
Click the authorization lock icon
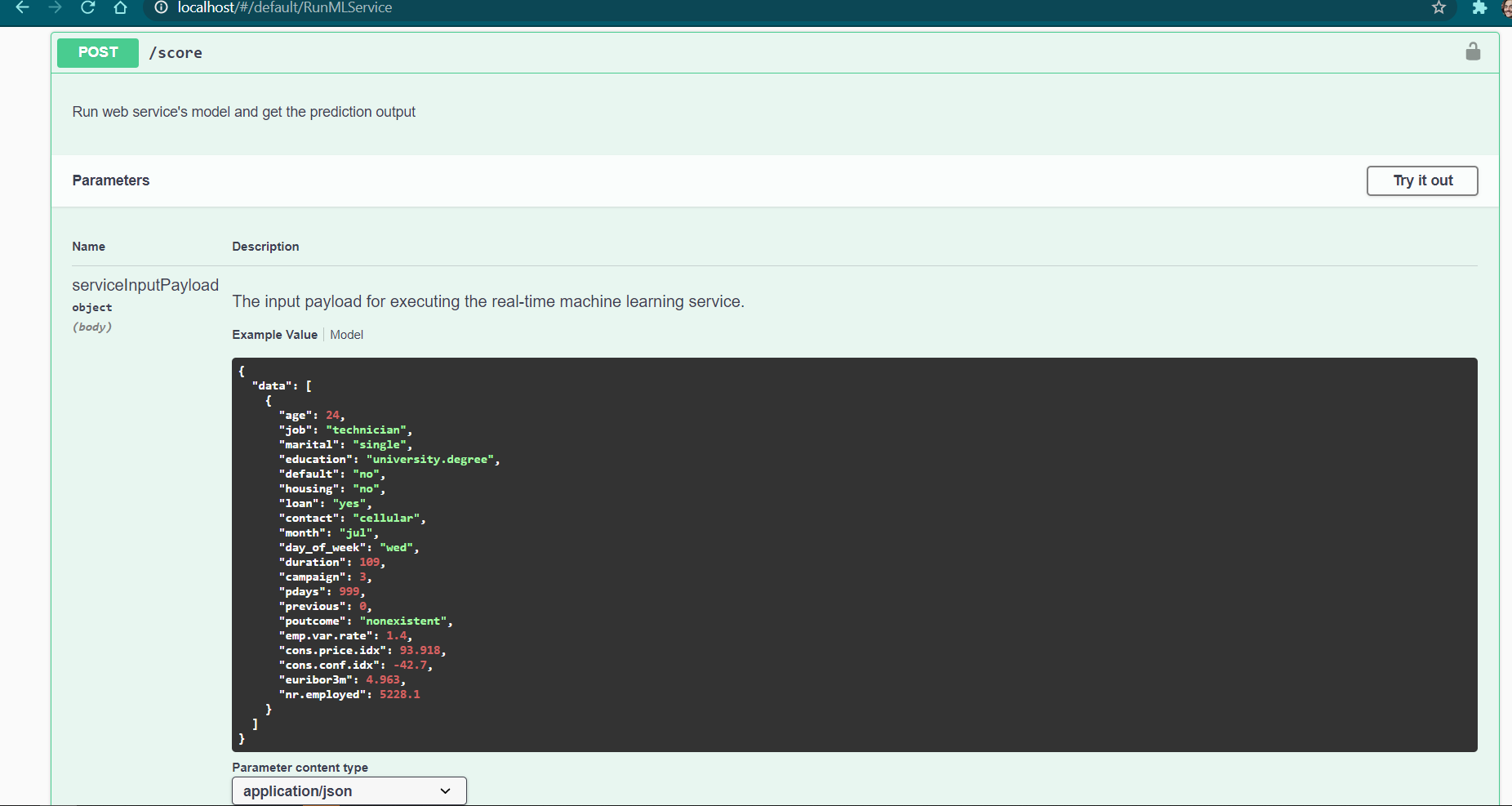pos(1473,51)
